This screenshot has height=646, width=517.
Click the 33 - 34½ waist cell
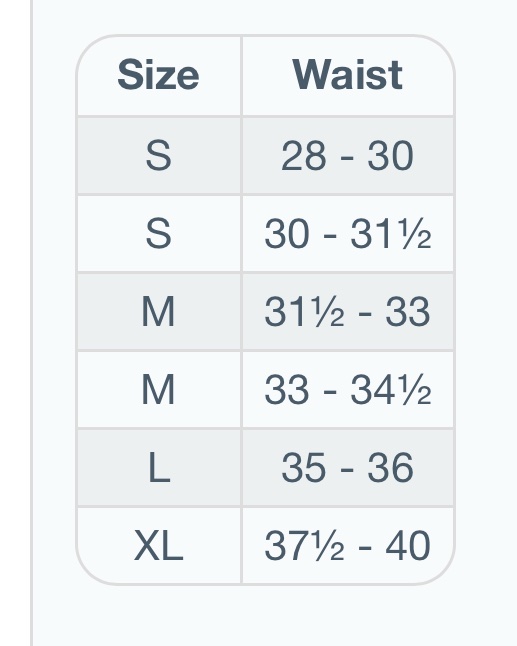348,389
